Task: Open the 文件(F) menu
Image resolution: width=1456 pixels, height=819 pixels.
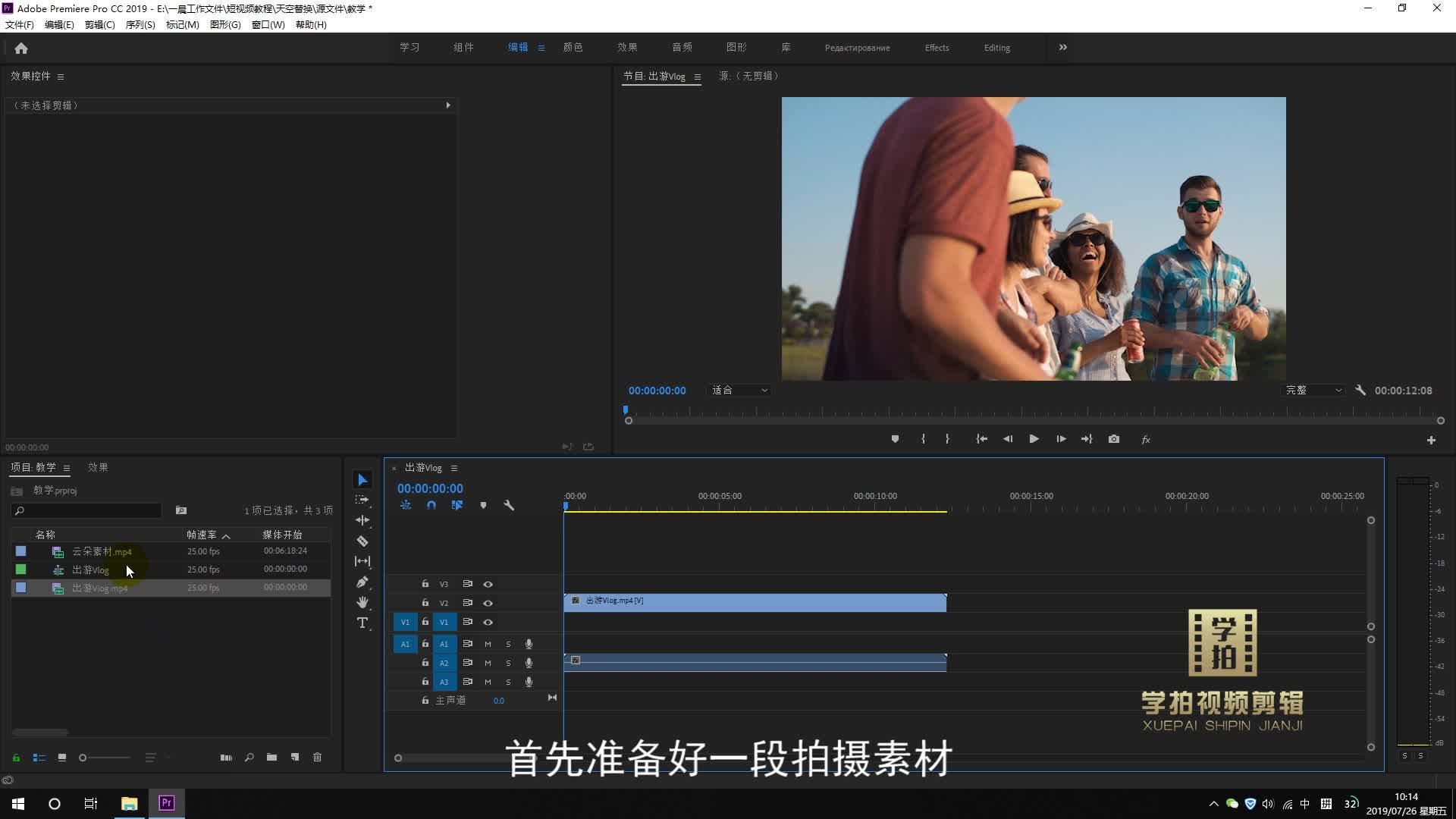Action: click(x=20, y=25)
